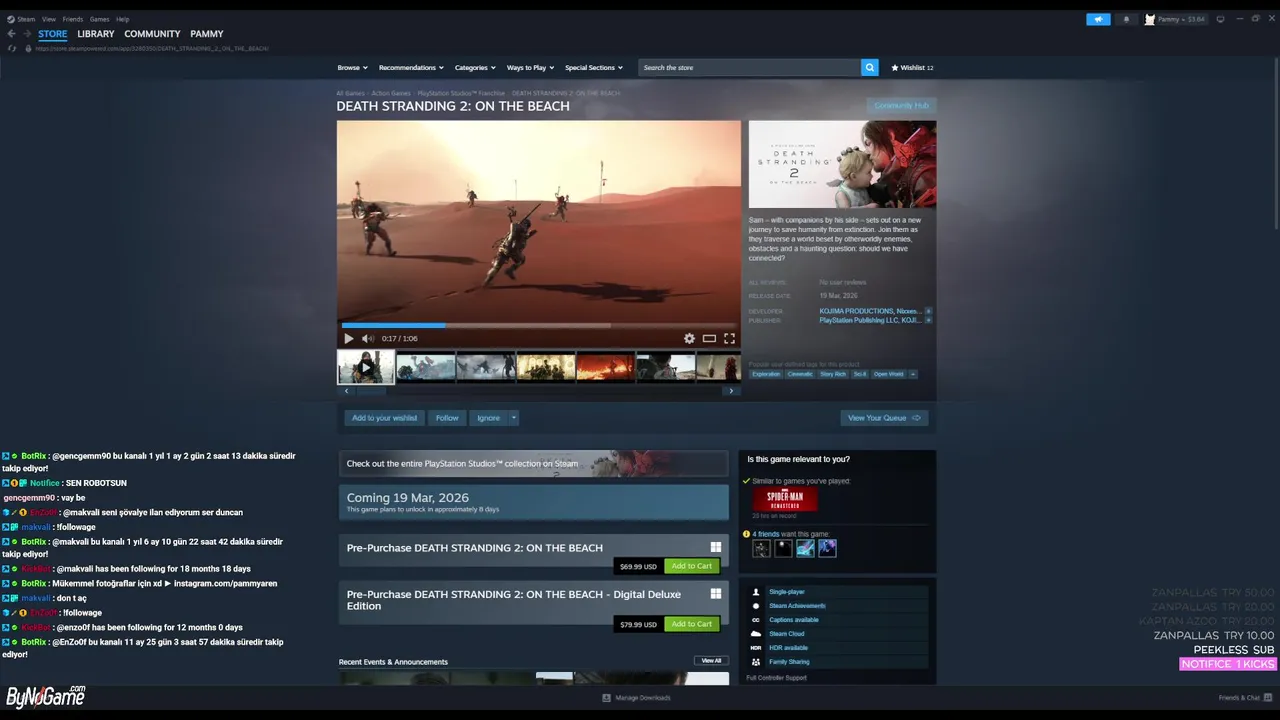
Task: Click View Your Queue button
Action: click(x=884, y=418)
